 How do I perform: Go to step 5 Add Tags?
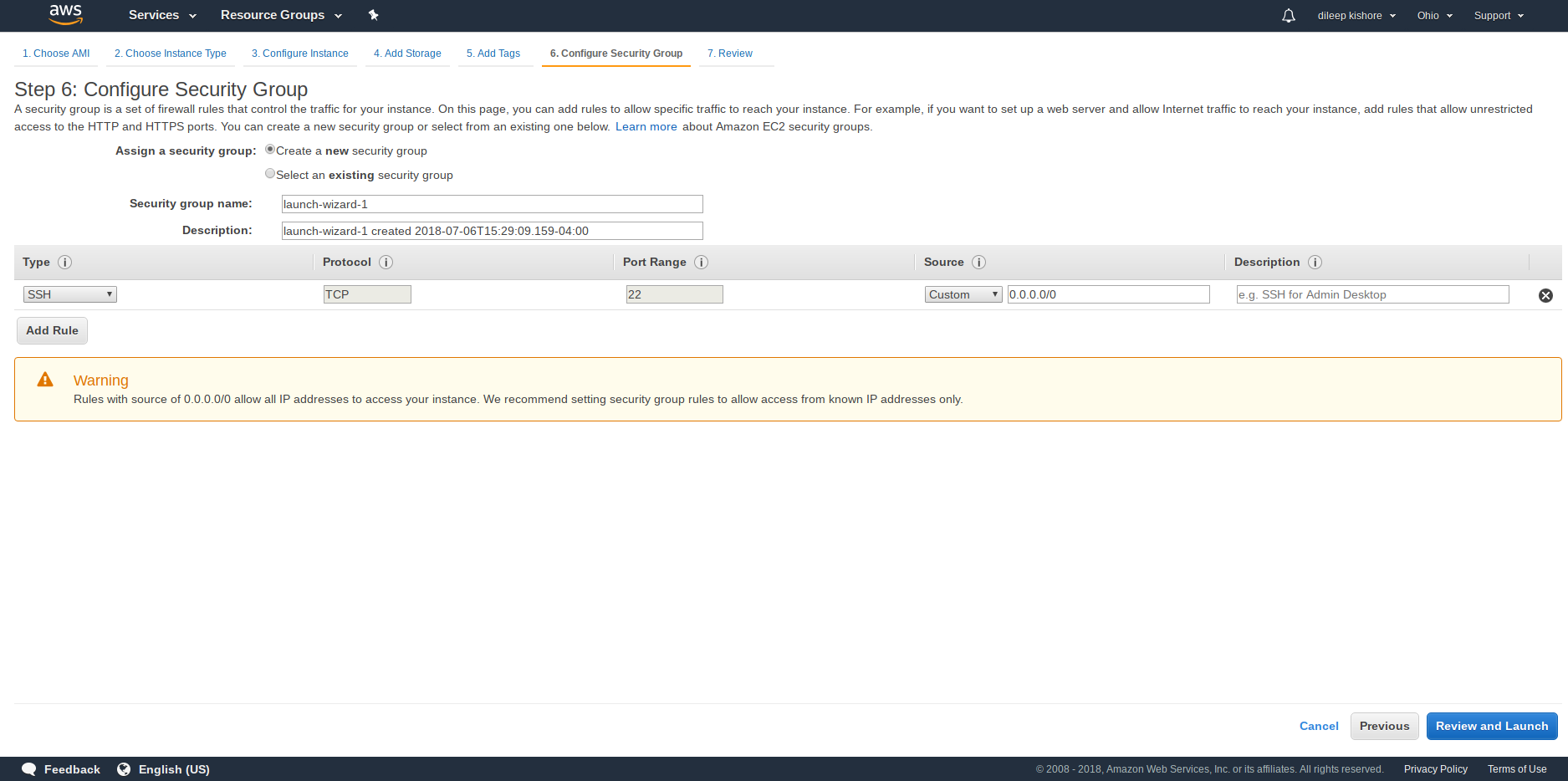click(493, 54)
